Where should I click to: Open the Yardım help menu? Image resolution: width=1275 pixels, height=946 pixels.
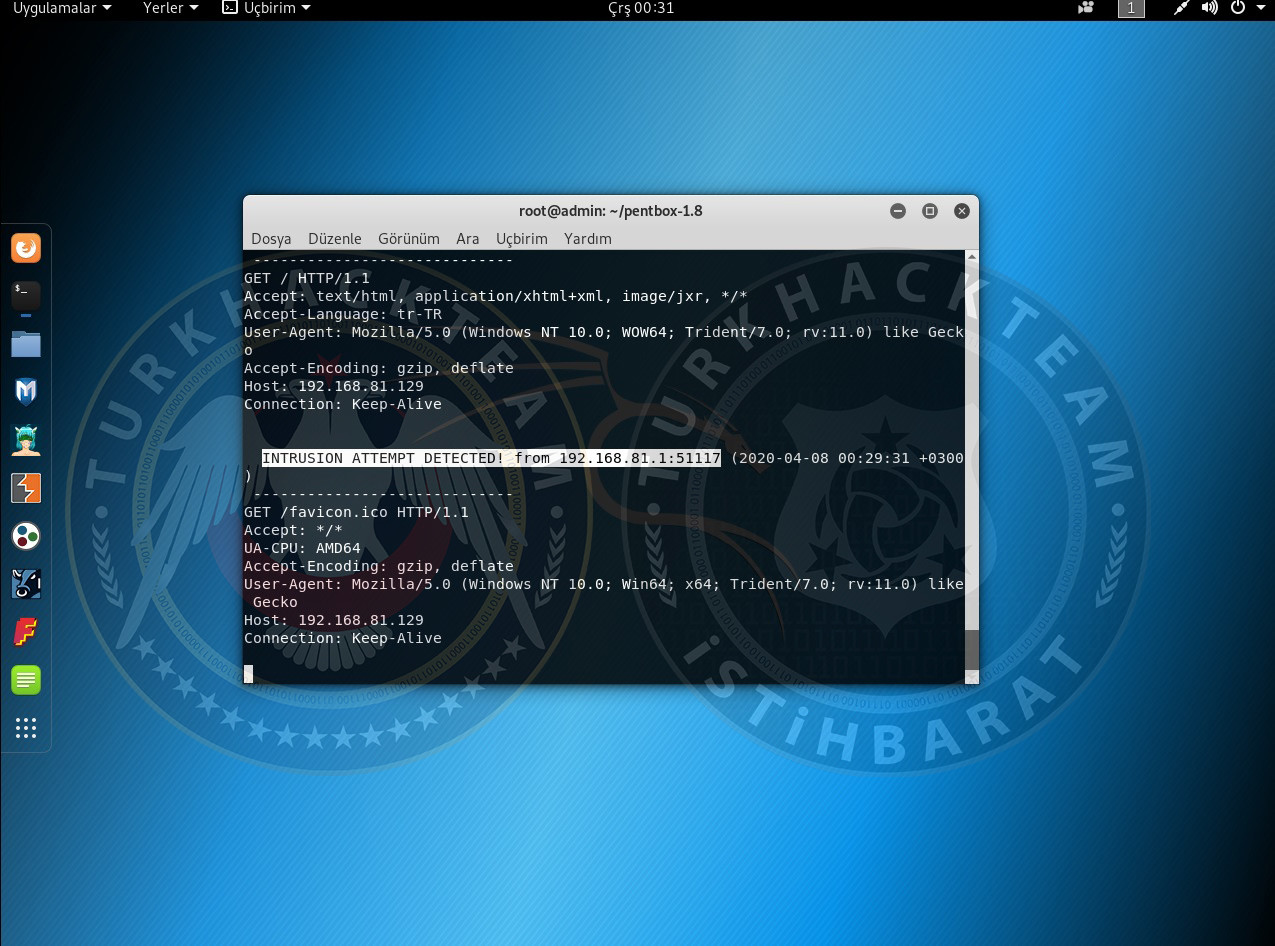pyautogui.click(x=588, y=239)
